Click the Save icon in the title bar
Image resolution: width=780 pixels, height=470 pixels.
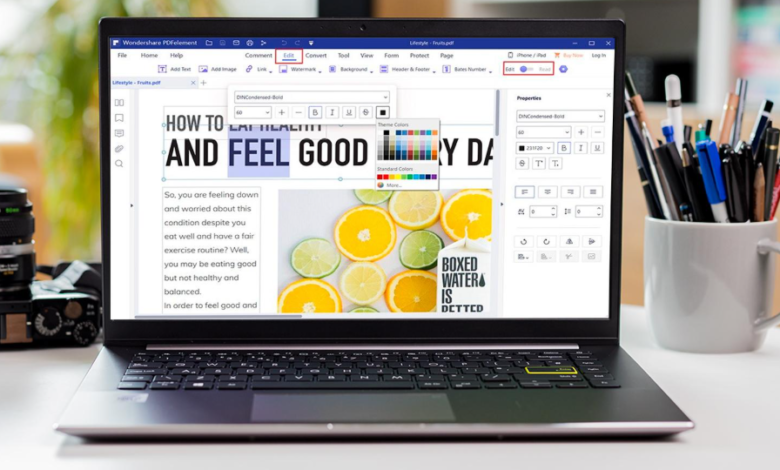(223, 43)
